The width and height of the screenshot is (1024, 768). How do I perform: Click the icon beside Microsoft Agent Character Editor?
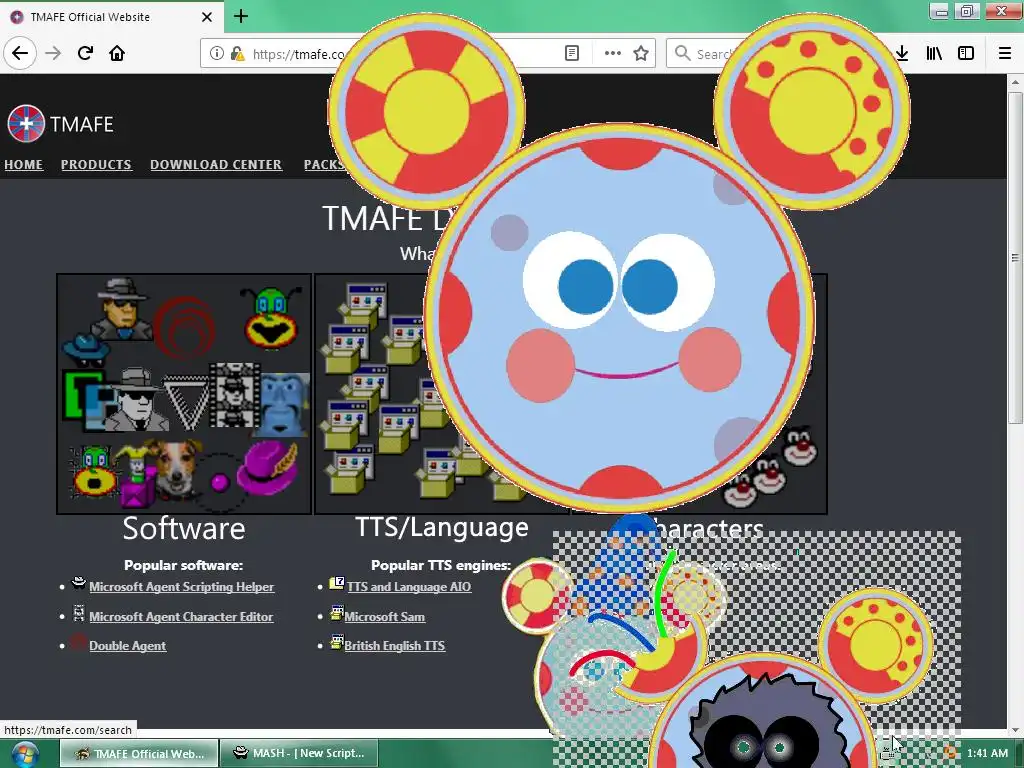click(79, 613)
